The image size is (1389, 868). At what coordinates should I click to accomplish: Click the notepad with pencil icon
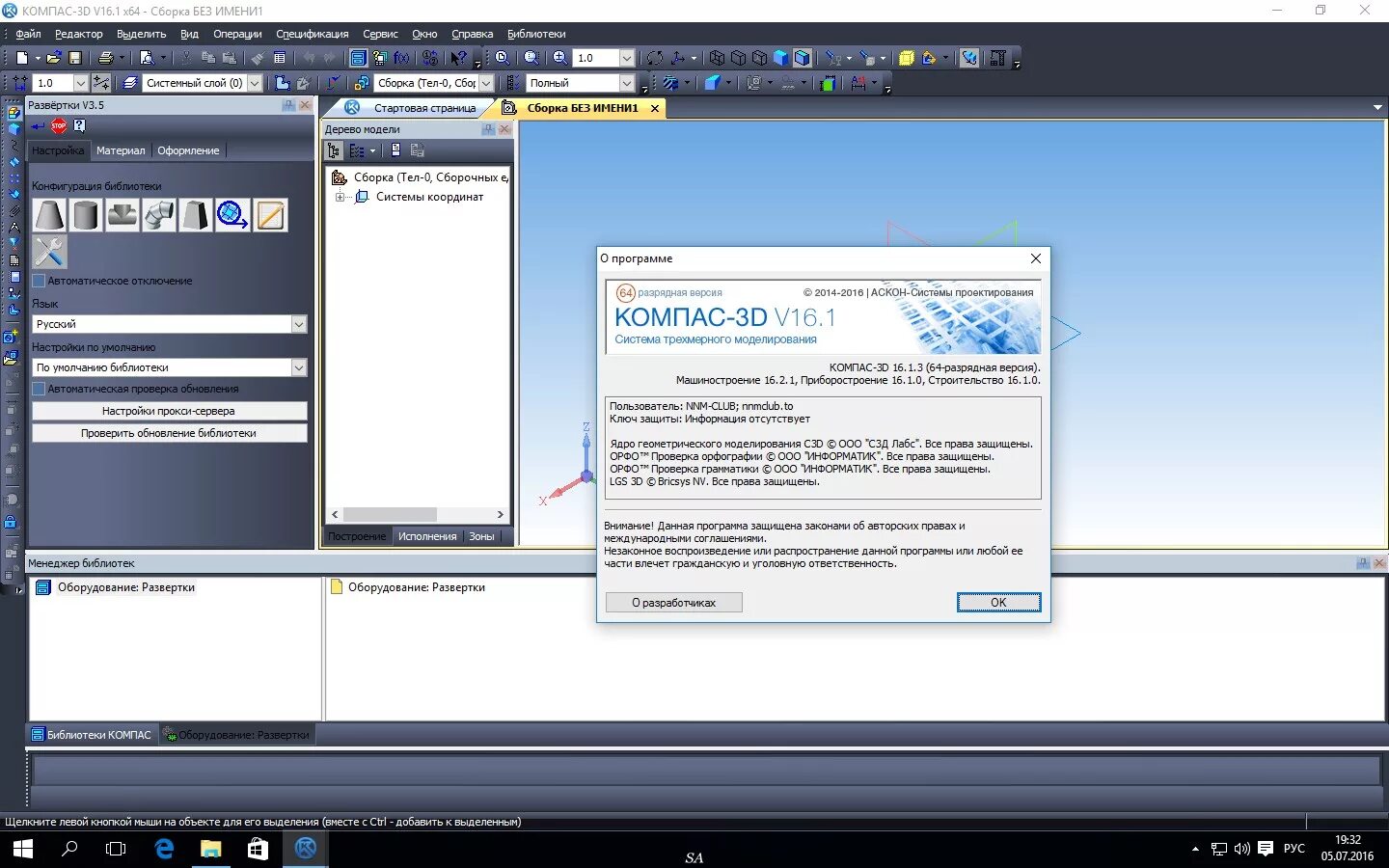(270, 215)
